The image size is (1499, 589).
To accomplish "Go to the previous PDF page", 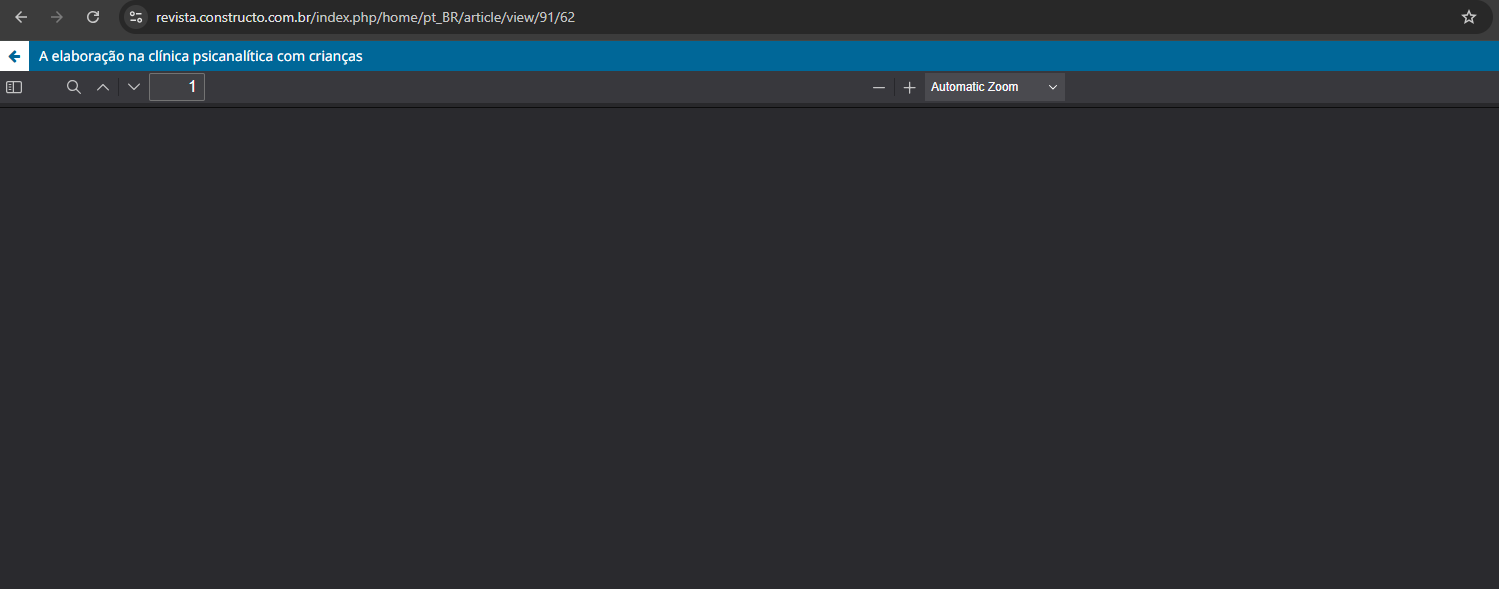I will [x=102, y=87].
